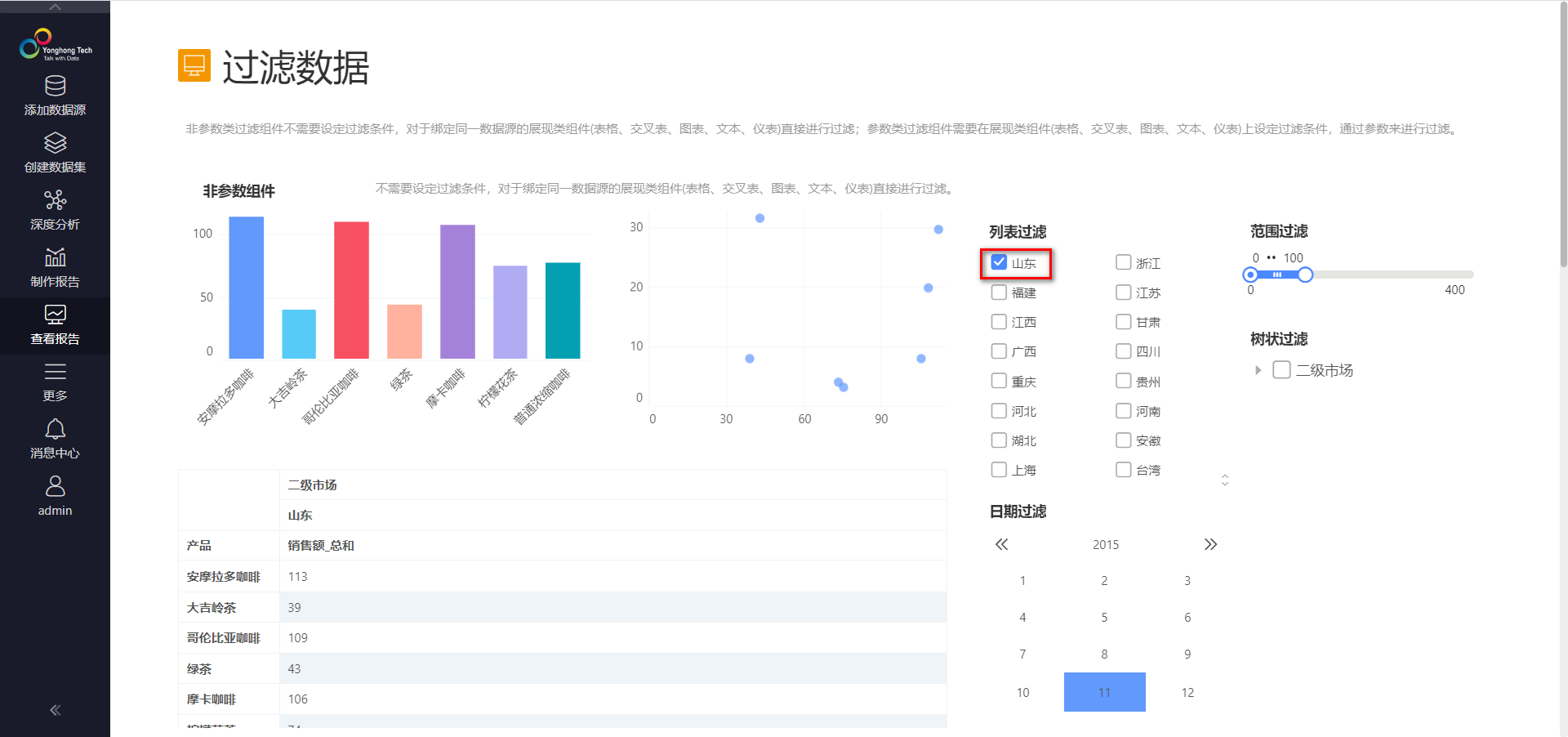This screenshot has width=1568, height=737.
Task: Open the 深度分析 network icon
Action: tap(55, 200)
